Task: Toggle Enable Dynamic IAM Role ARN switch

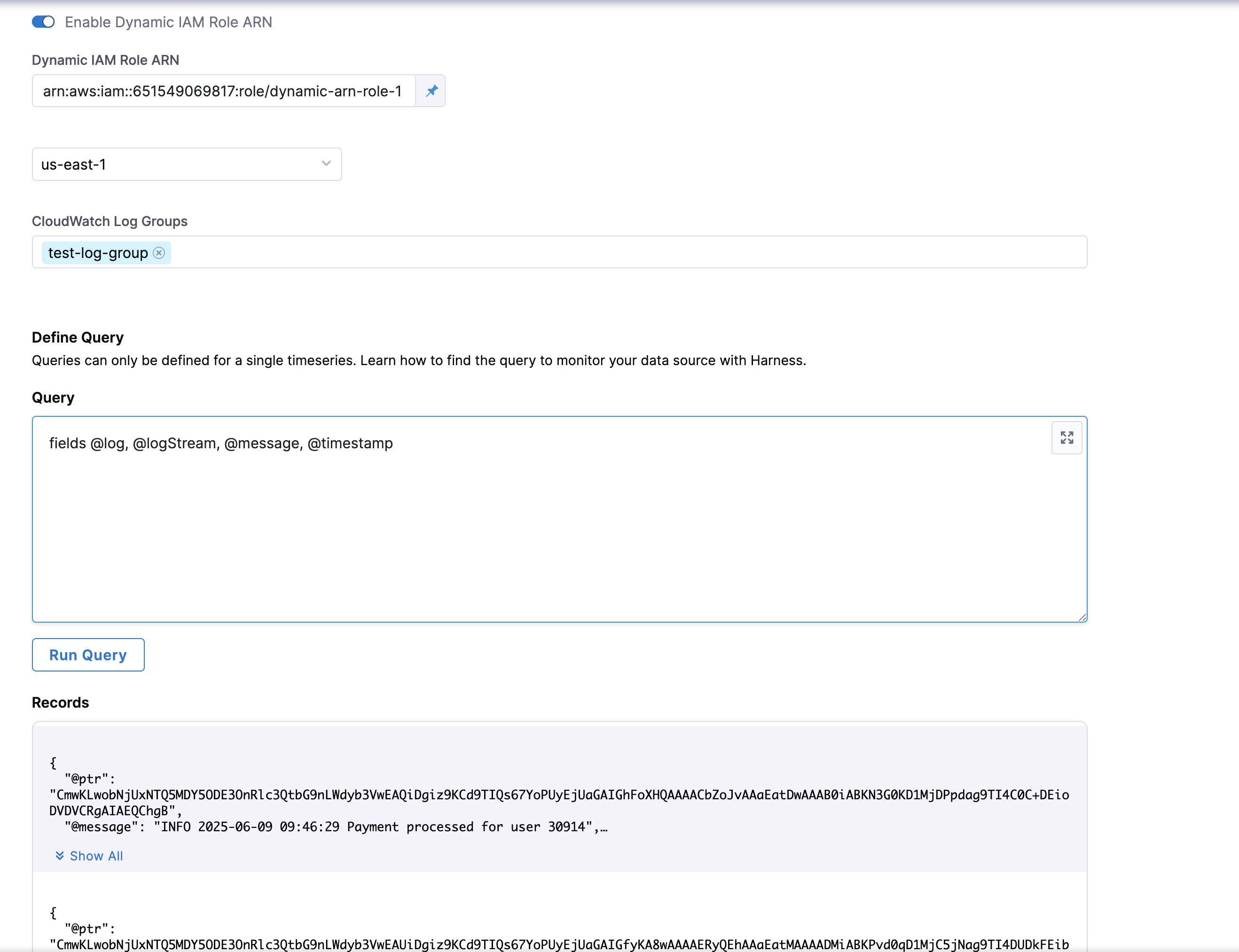Action: (x=43, y=22)
